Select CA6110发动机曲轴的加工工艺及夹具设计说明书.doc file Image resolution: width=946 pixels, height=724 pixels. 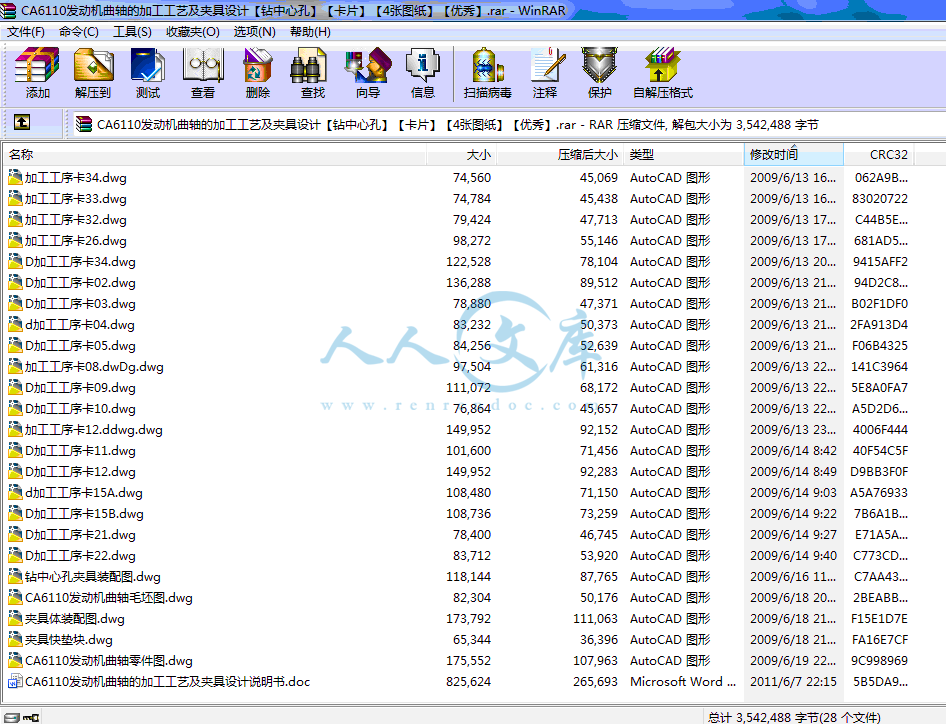tap(167, 682)
